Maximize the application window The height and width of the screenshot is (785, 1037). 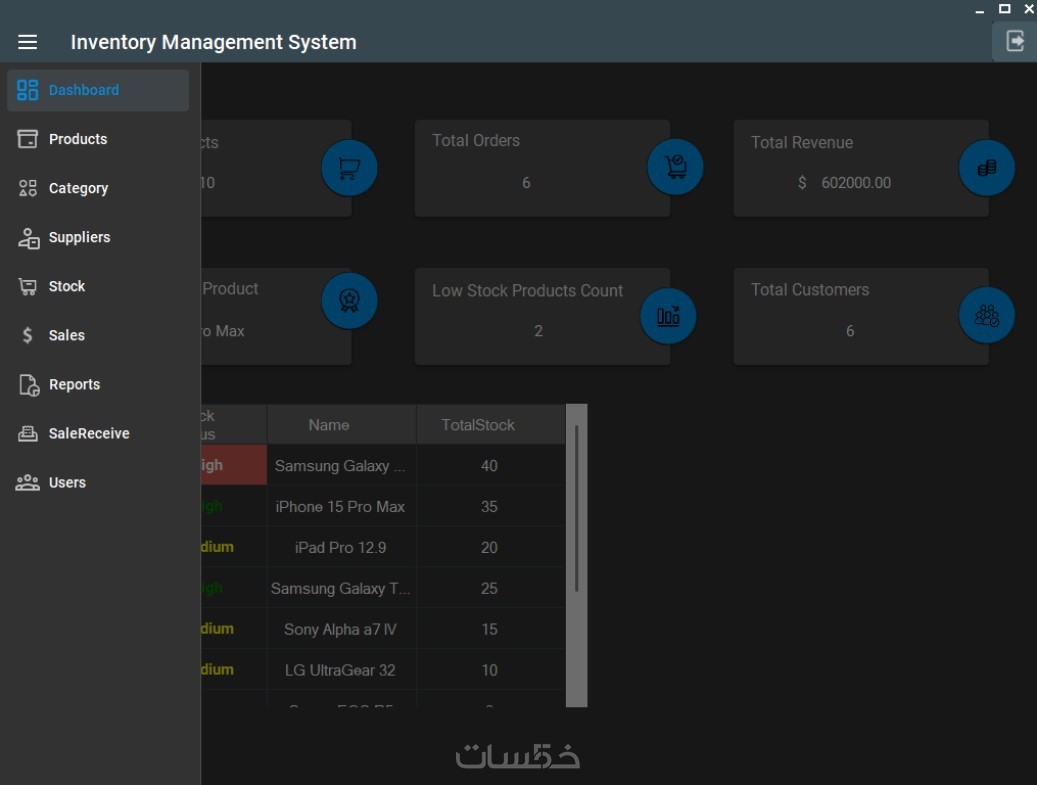(1004, 9)
